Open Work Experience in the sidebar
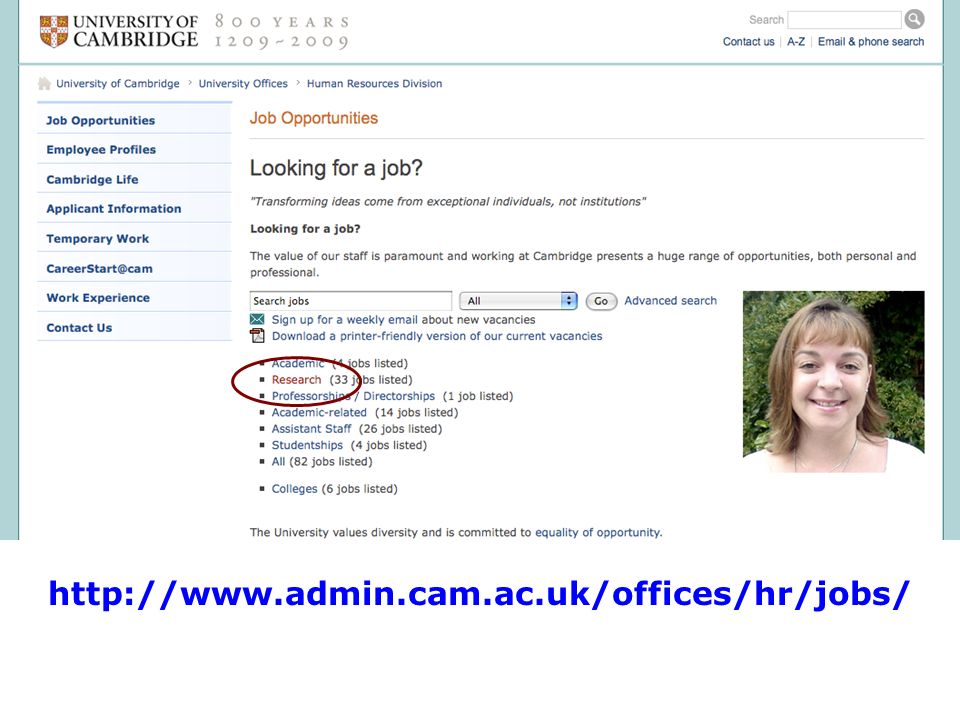 coord(134,298)
